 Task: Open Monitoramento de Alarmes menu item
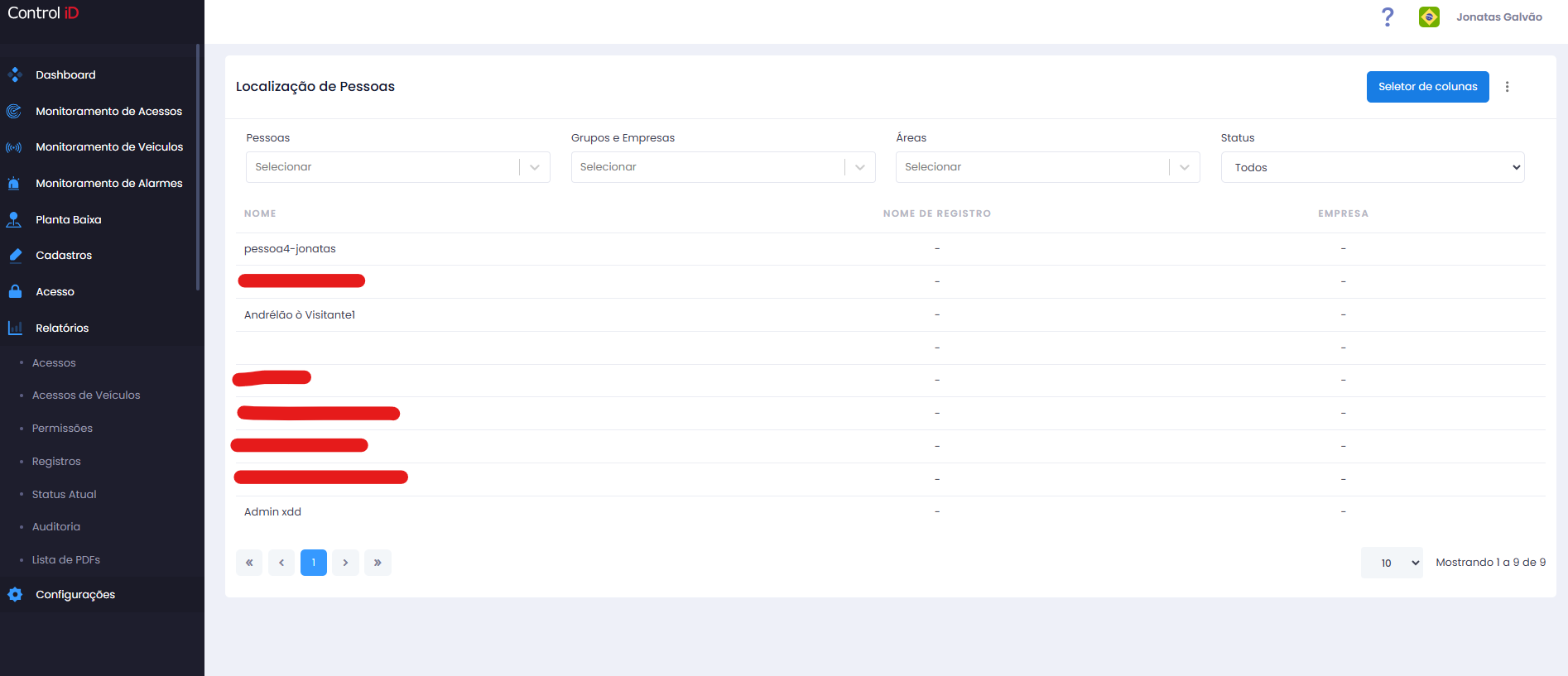(x=108, y=183)
